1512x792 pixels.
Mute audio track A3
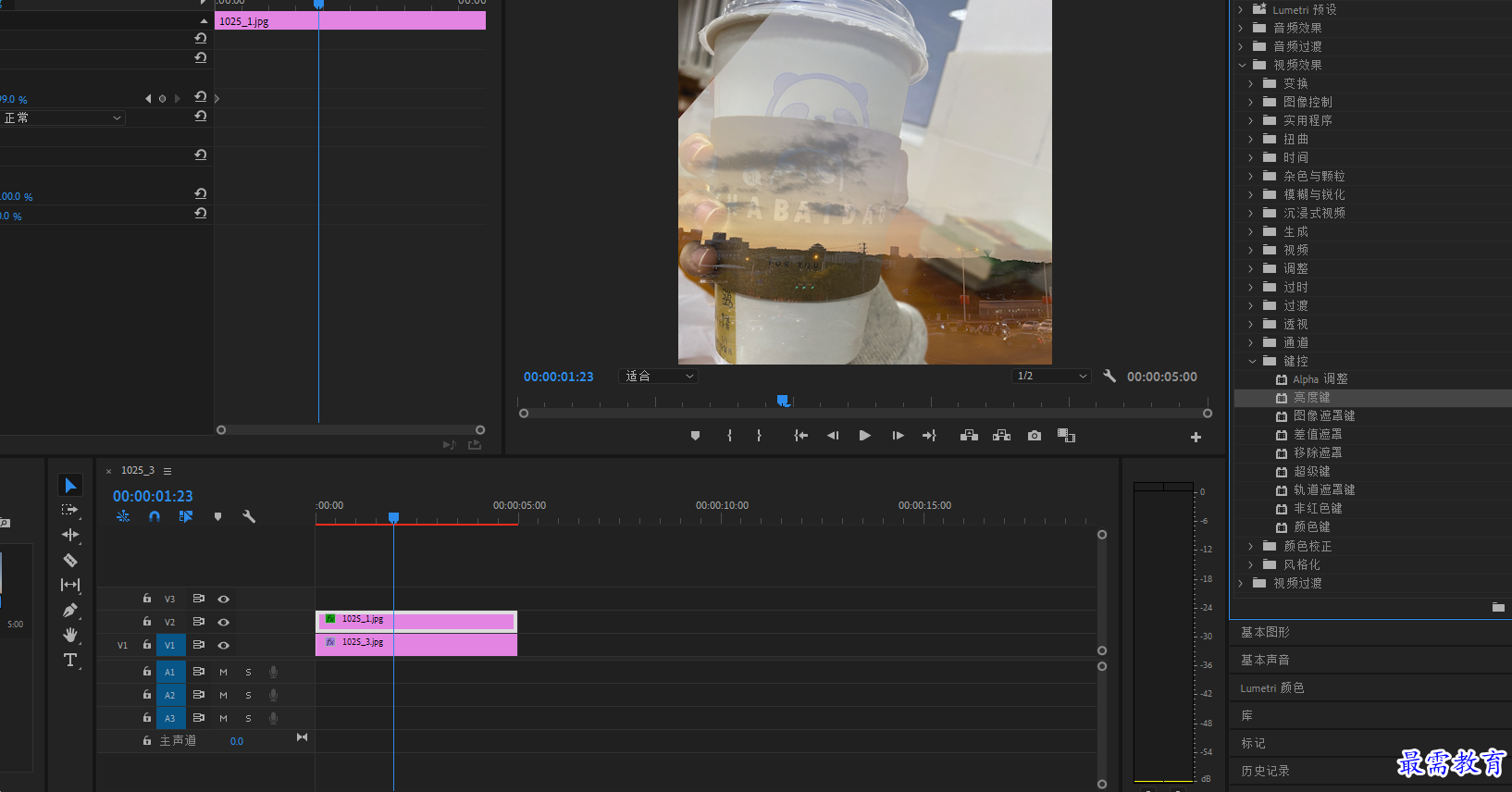pos(223,718)
